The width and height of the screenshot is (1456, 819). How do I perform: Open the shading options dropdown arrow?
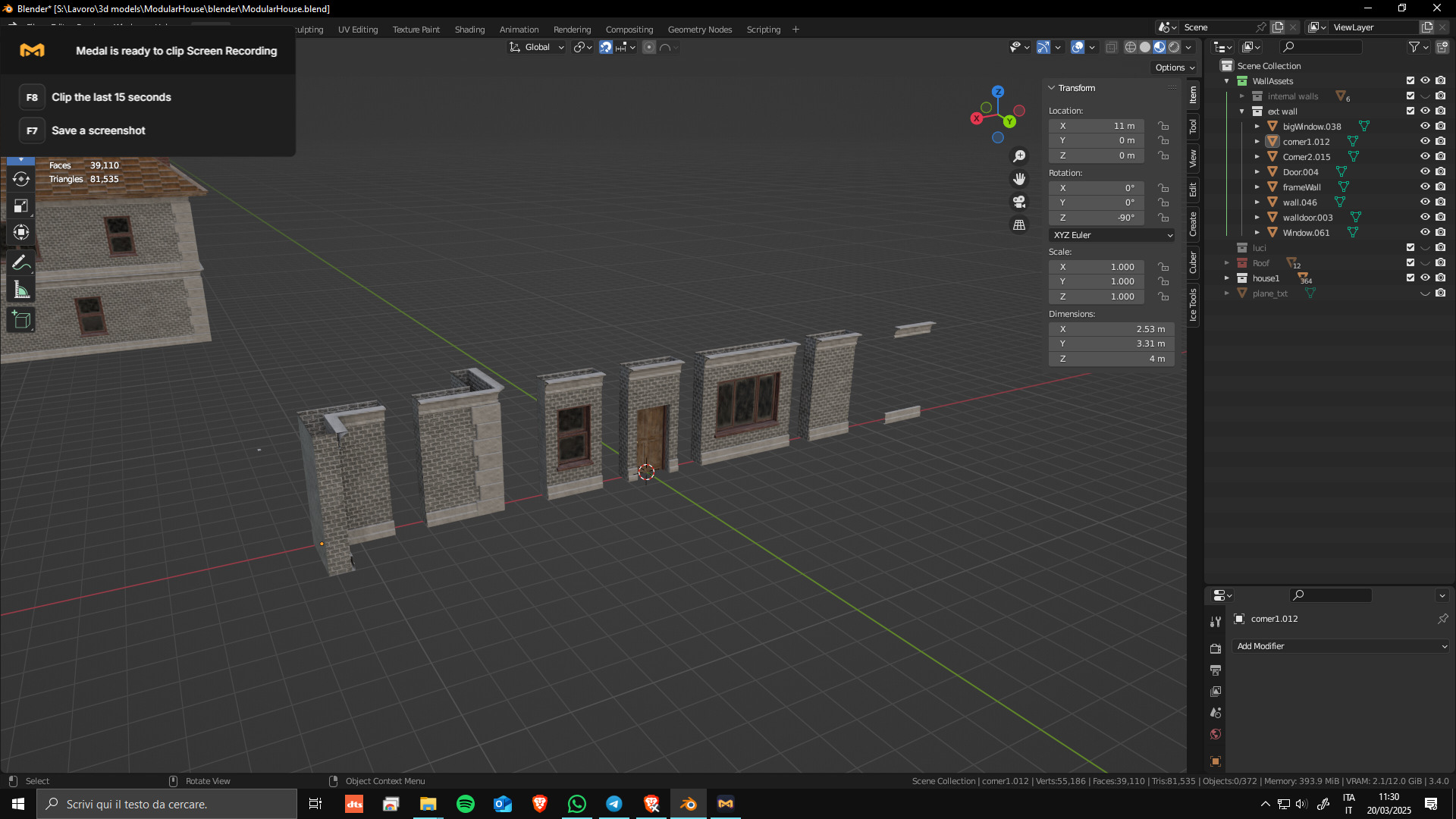click(1188, 47)
